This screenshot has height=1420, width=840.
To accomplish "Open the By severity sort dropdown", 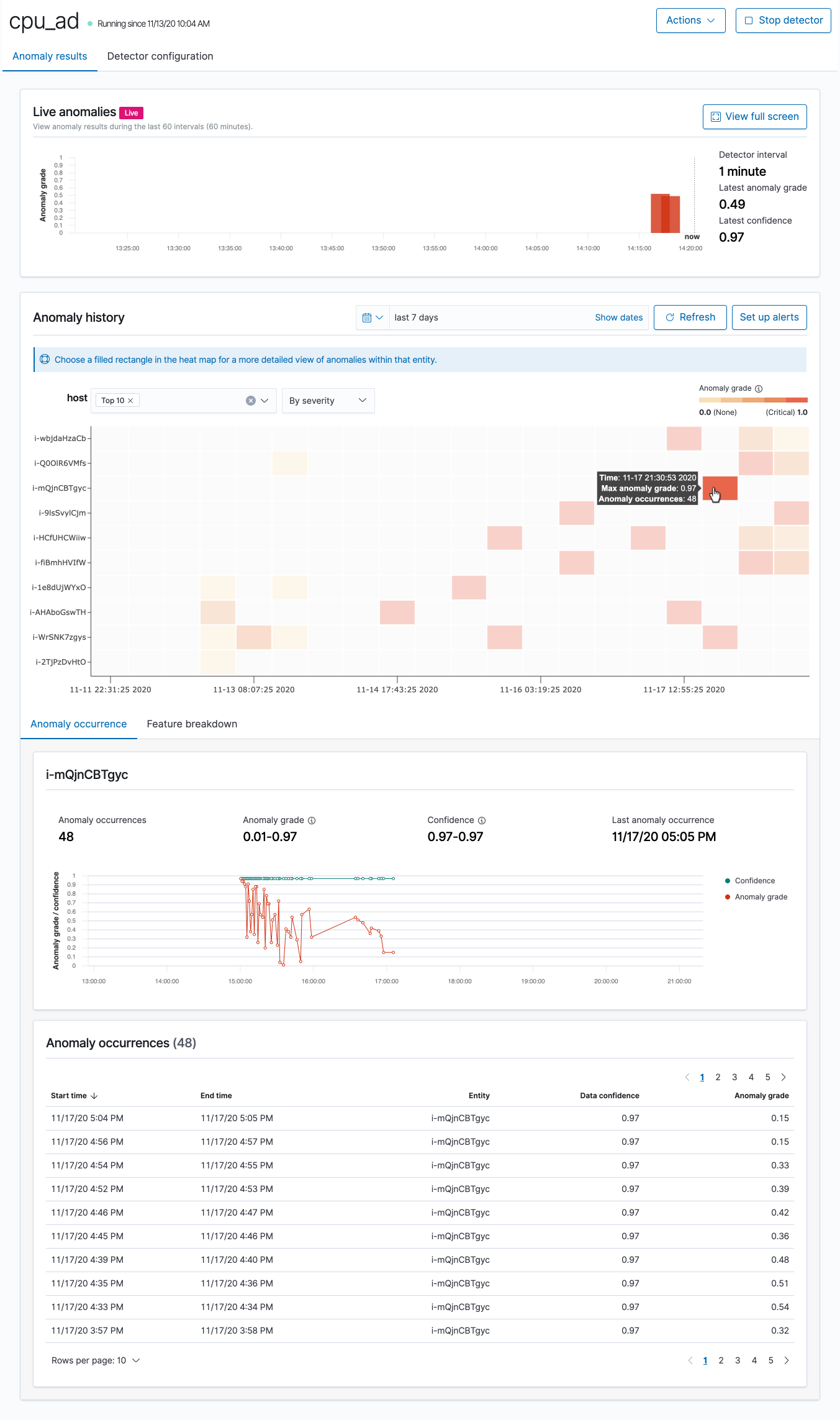I will pyautogui.click(x=328, y=401).
